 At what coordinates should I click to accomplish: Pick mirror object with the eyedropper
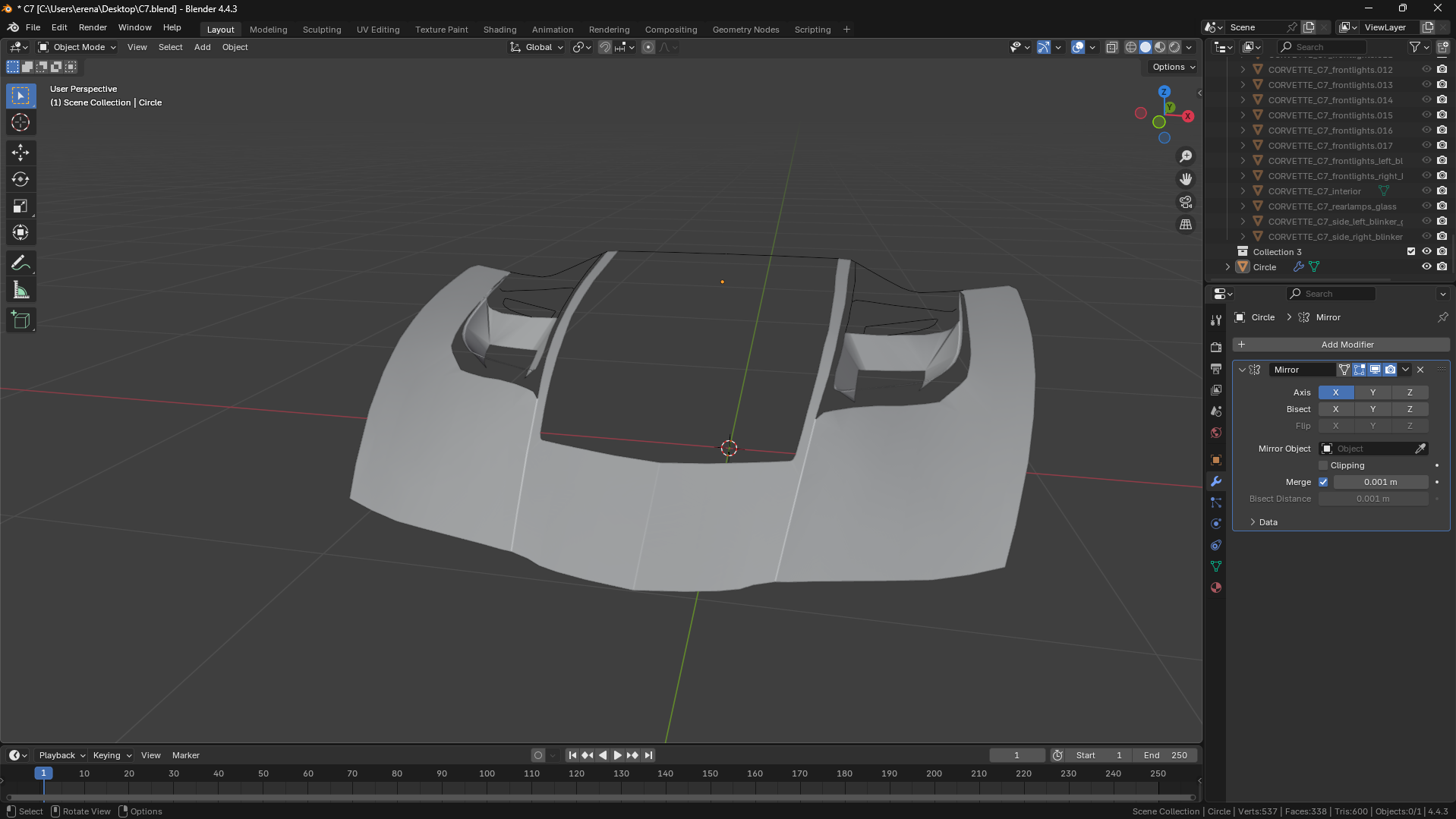point(1420,449)
